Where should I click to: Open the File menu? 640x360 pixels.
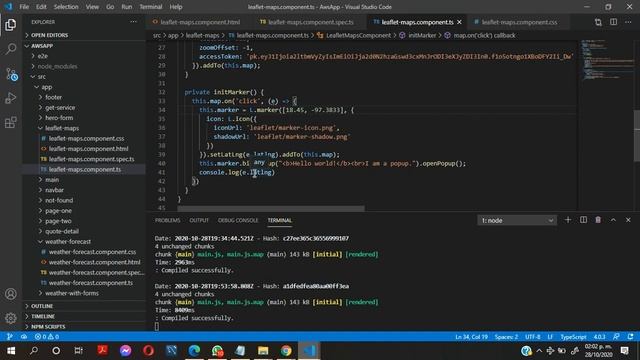click(x=24, y=7)
